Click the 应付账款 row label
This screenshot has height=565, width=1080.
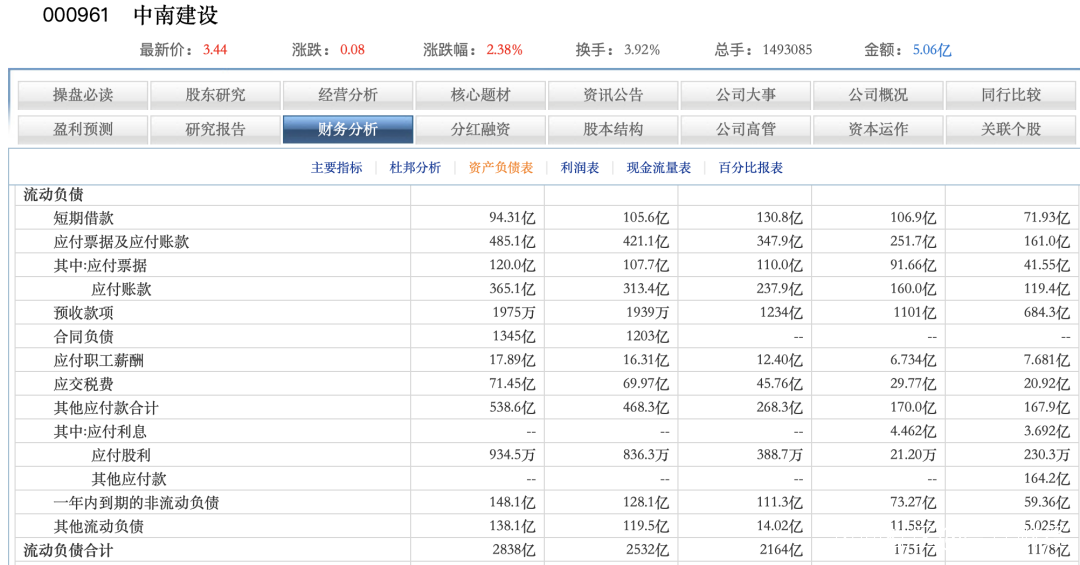tap(121, 289)
